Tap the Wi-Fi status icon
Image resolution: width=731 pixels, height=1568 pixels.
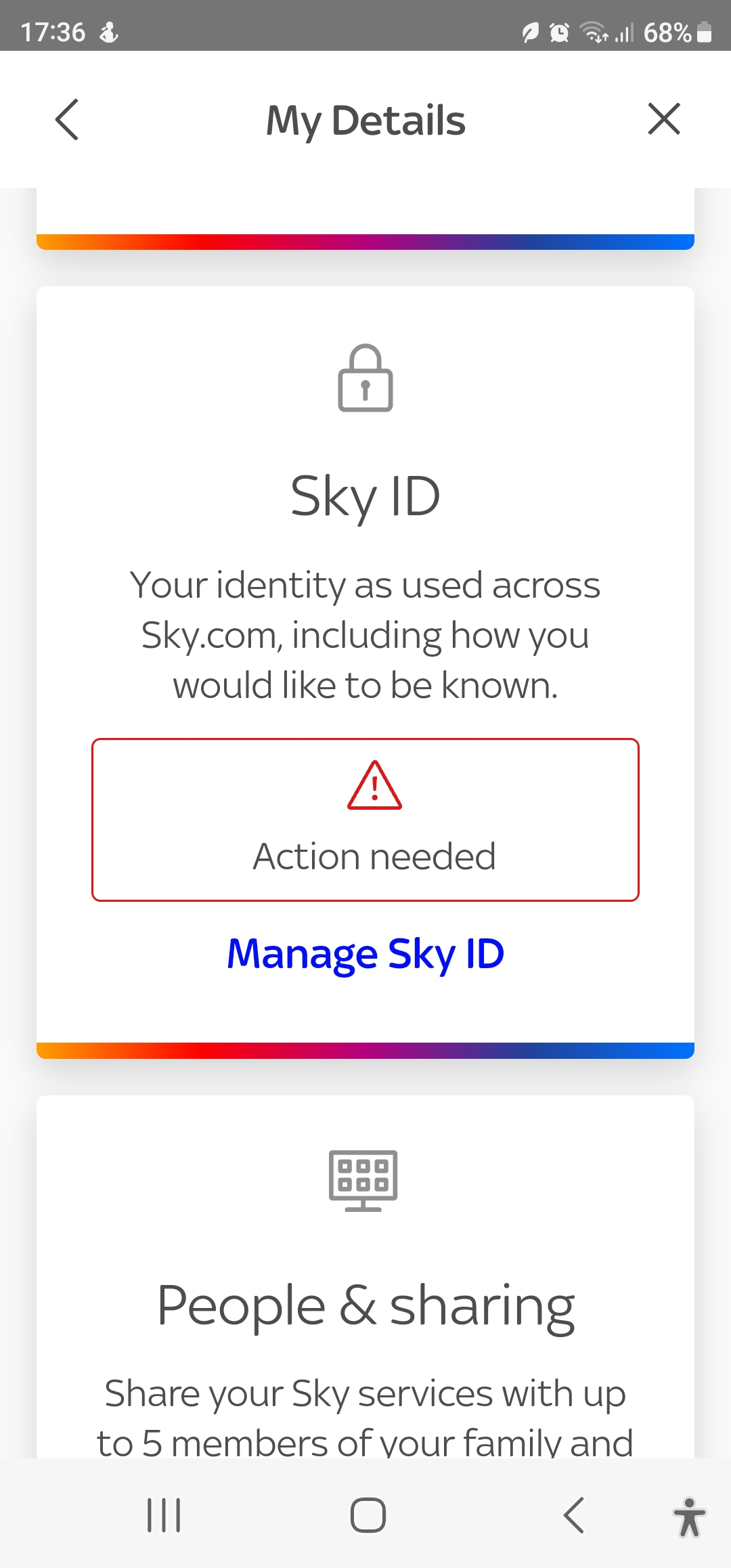coord(594,32)
